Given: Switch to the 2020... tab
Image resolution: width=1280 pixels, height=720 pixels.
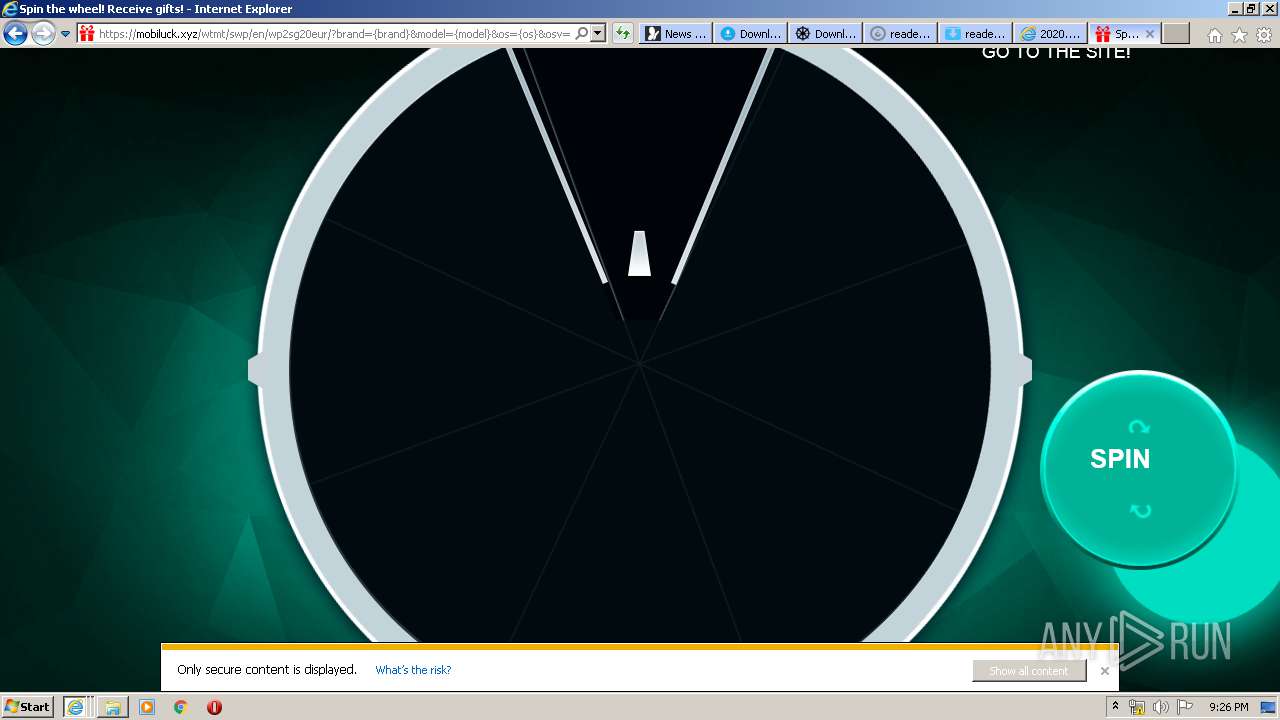Looking at the screenshot, I should pos(1050,33).
